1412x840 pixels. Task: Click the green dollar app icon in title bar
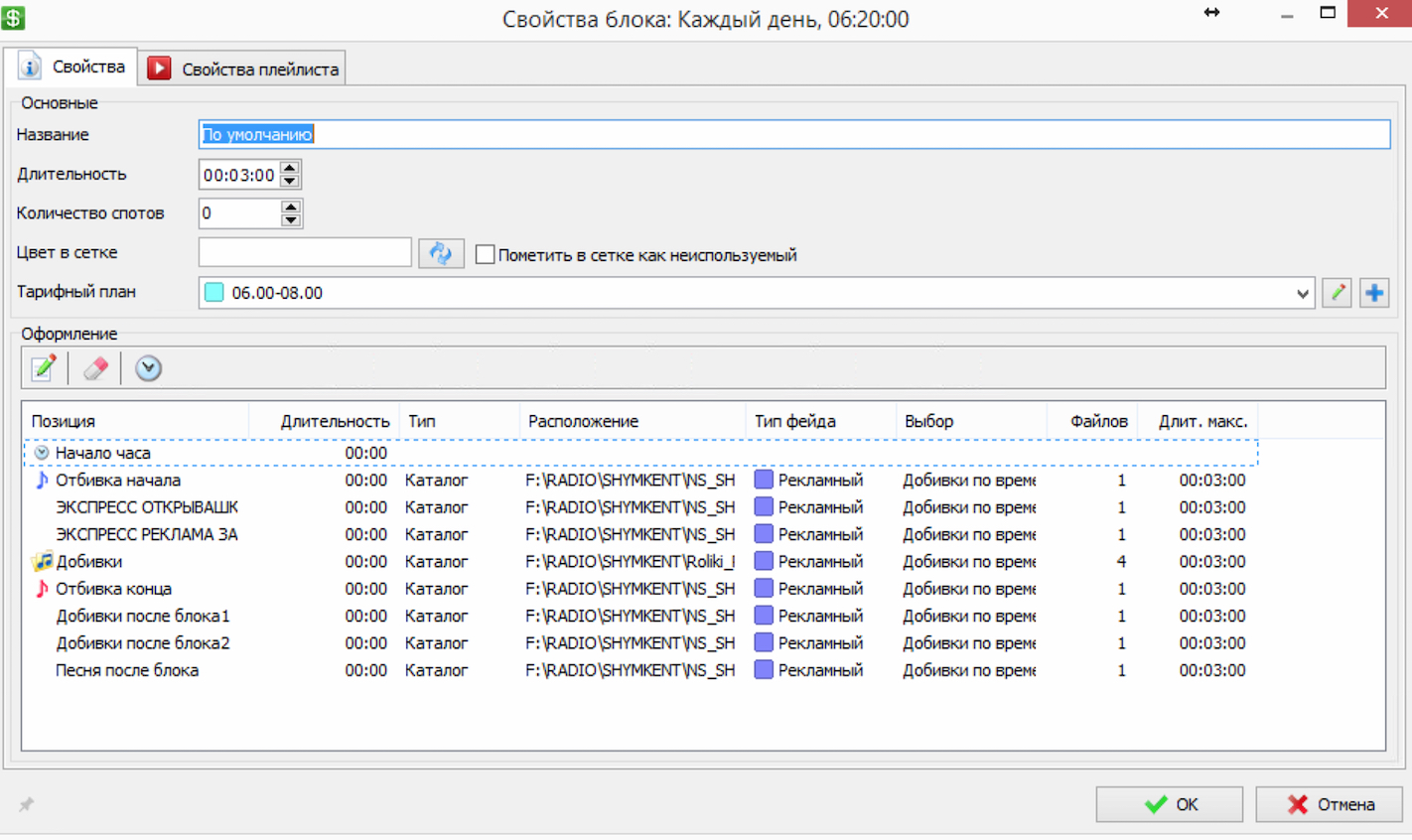[13, 17]
